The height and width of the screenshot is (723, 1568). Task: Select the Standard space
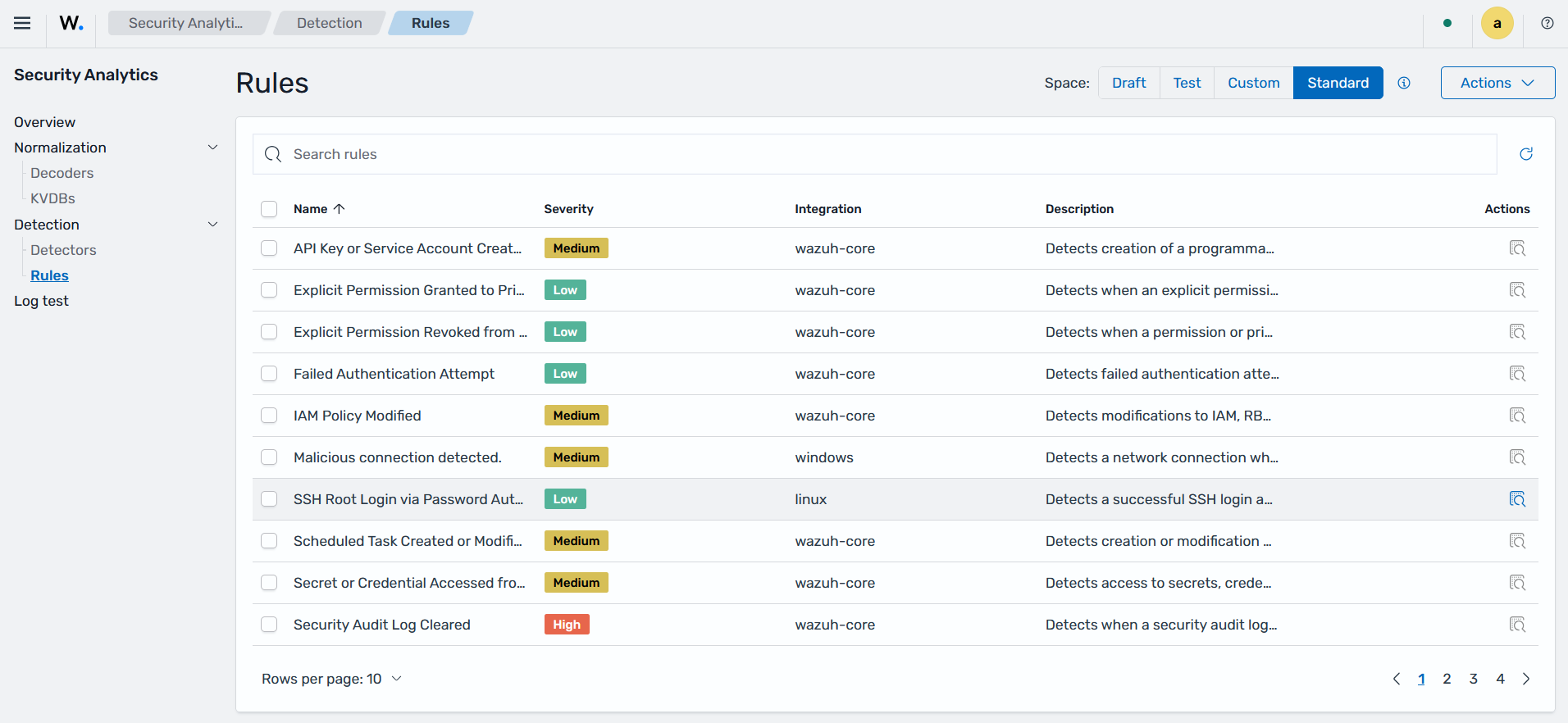[x=1338, y=83]
